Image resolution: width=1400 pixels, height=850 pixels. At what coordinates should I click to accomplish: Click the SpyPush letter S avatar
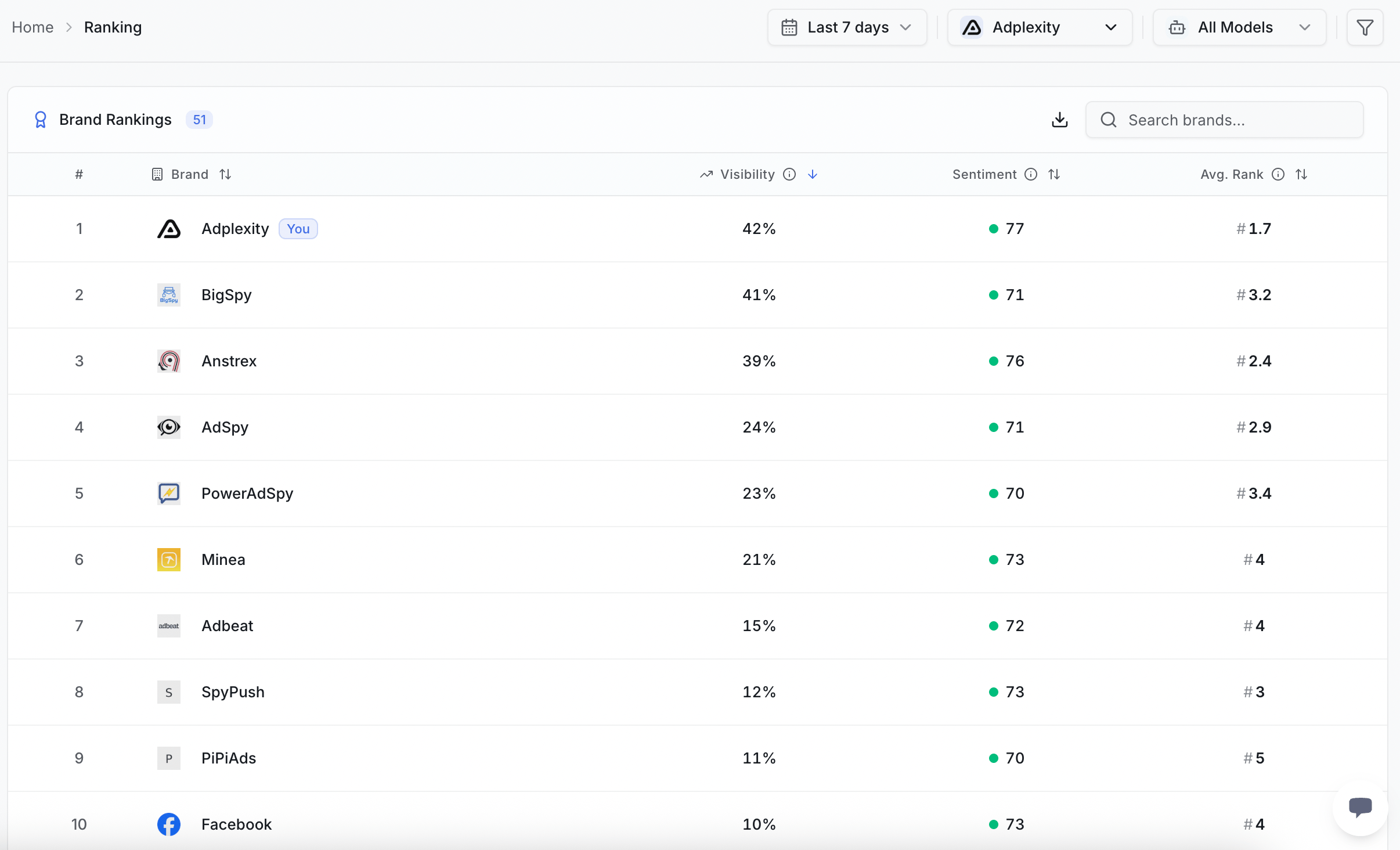pos(169,692)
